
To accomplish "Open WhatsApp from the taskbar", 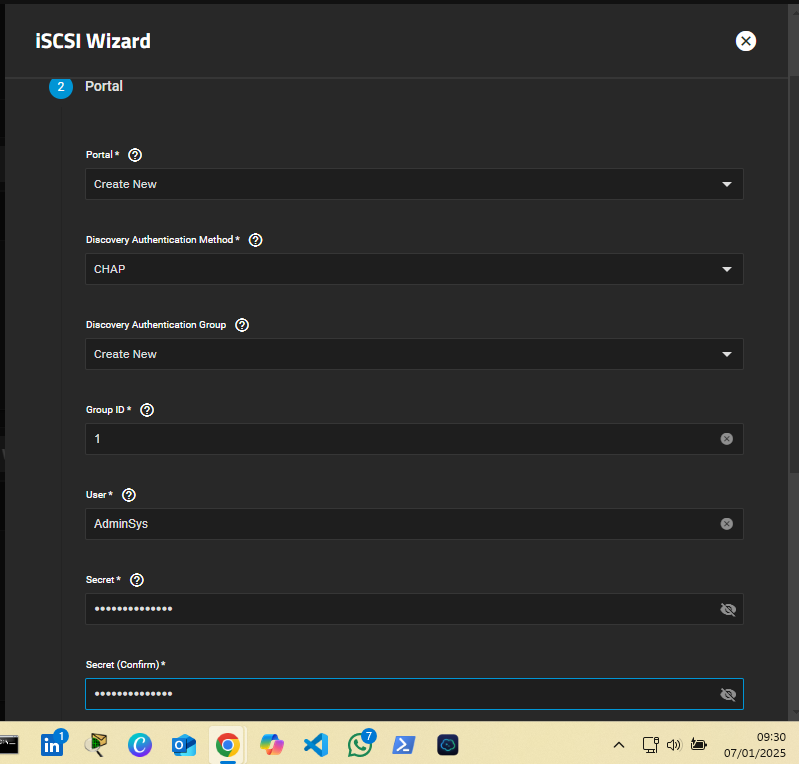I will 360,745.
